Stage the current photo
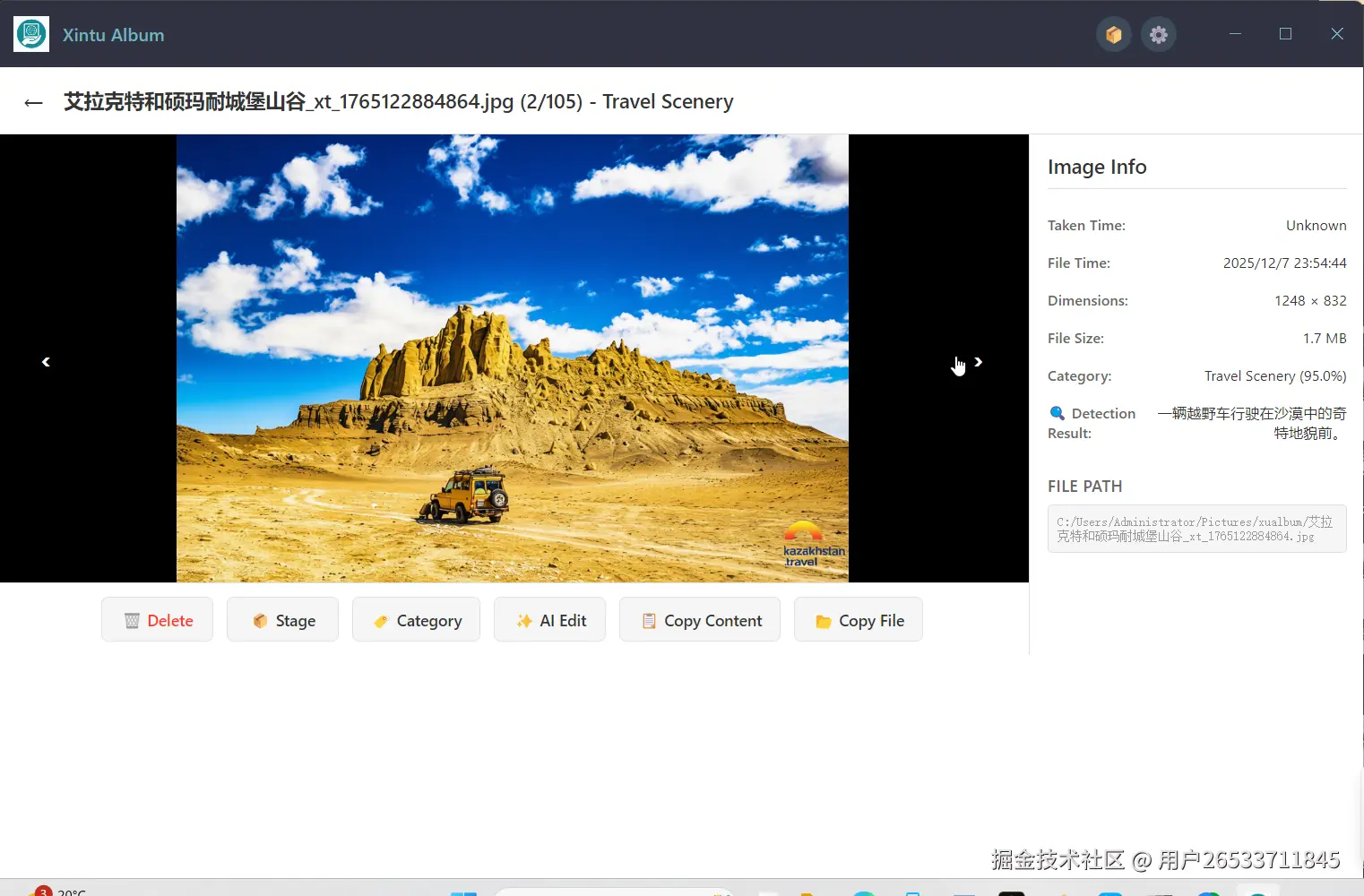The image size is (1364, 896). click(282, 619)
